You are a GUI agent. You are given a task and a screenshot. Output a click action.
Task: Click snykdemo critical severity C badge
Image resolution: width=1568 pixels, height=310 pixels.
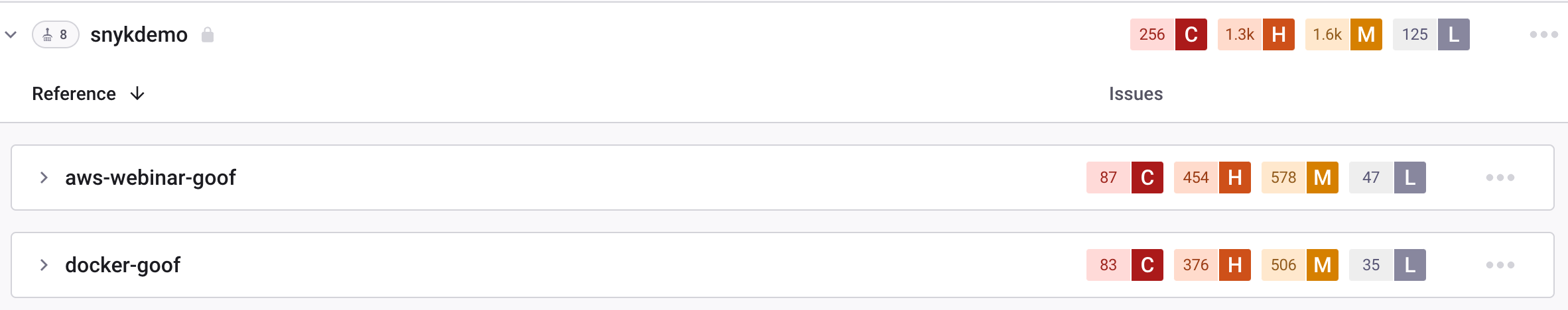(x=1191, y=34)
